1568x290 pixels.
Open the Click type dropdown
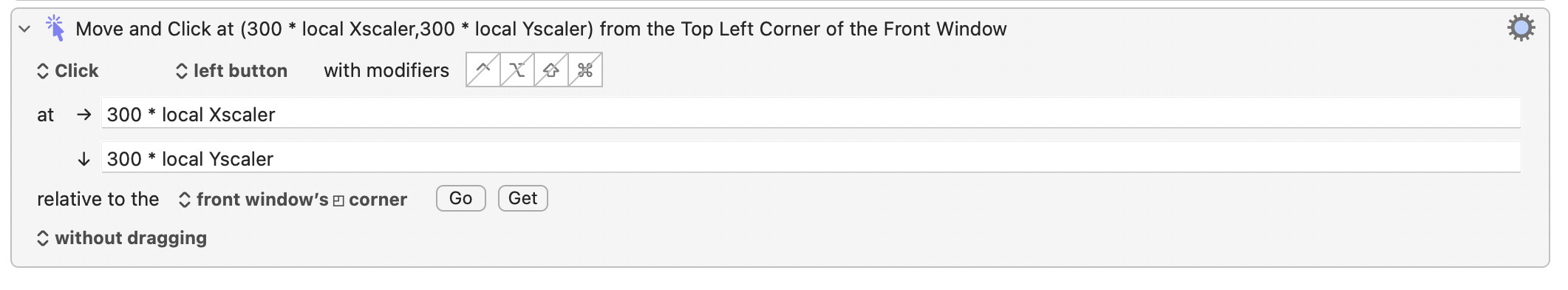[x=68, y=70]
